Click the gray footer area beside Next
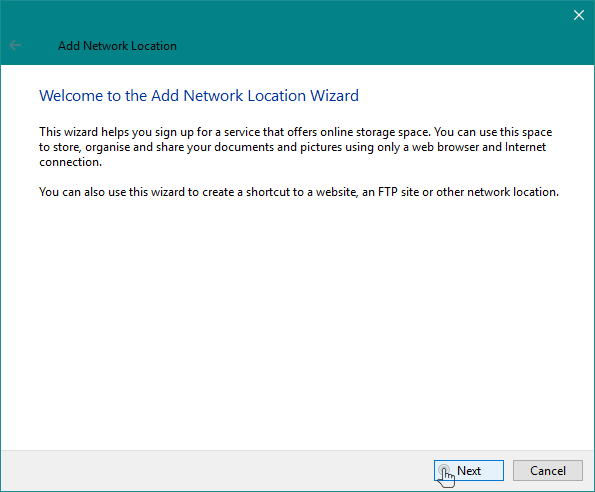This screenshot has width=595, height=492. (x=216, y=471)
